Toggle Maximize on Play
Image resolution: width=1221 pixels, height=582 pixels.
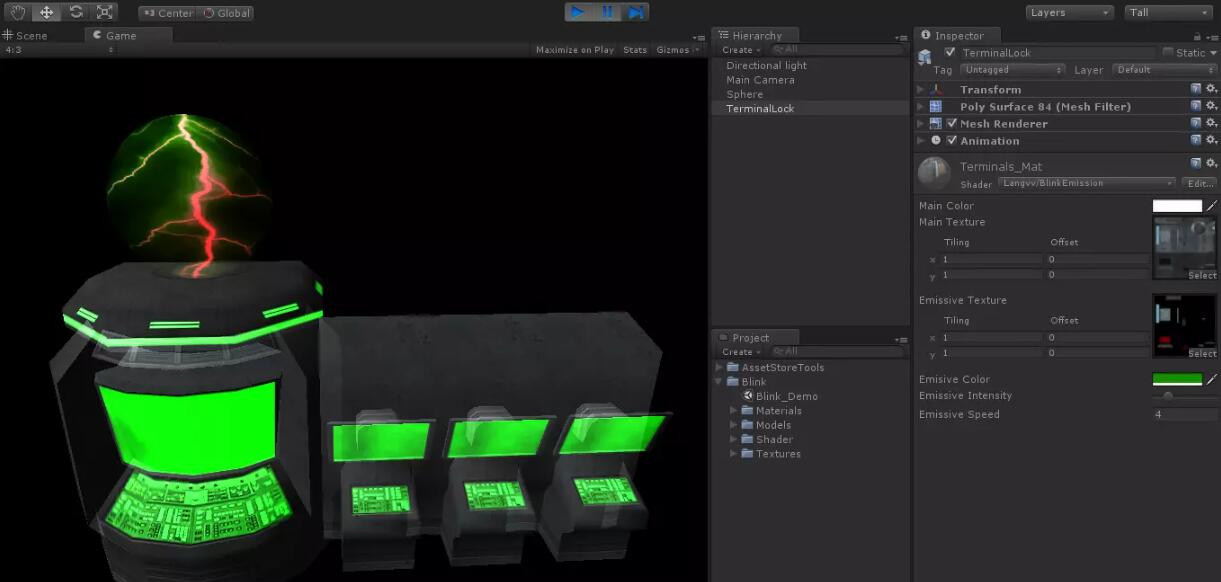pyautogui.click(x=574, y=50)
